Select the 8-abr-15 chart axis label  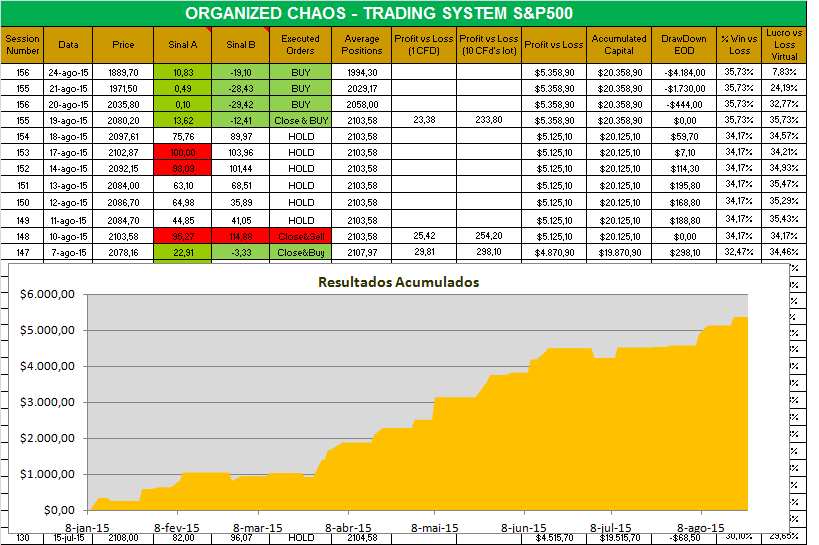348,528
